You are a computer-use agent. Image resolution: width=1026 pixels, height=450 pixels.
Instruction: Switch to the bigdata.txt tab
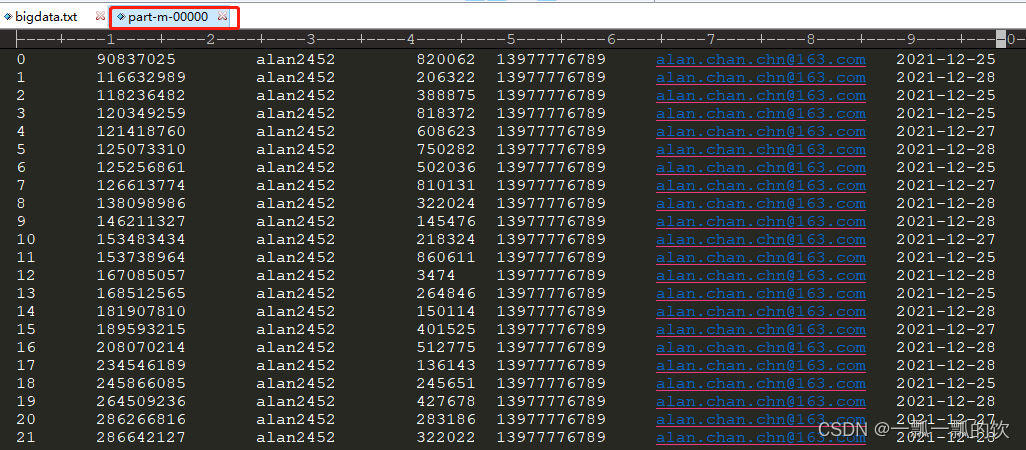click(46, 16)
